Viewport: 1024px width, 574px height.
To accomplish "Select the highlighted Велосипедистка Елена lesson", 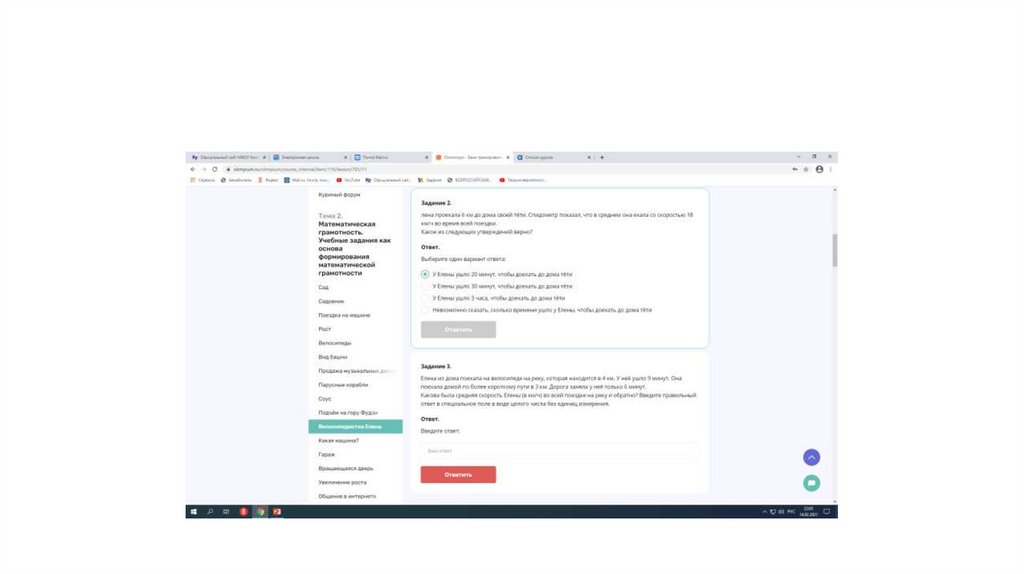I will [355, 426].
